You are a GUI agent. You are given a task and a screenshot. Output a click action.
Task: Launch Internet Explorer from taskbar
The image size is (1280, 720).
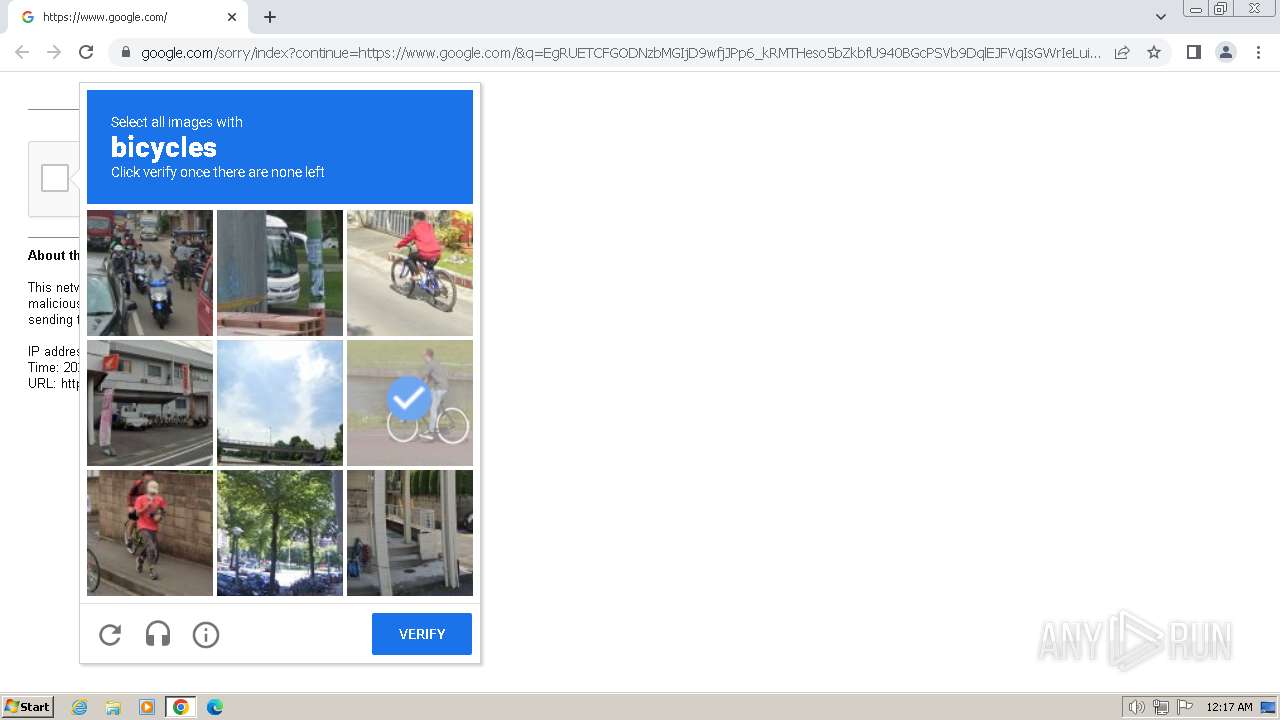coord(80,707)
